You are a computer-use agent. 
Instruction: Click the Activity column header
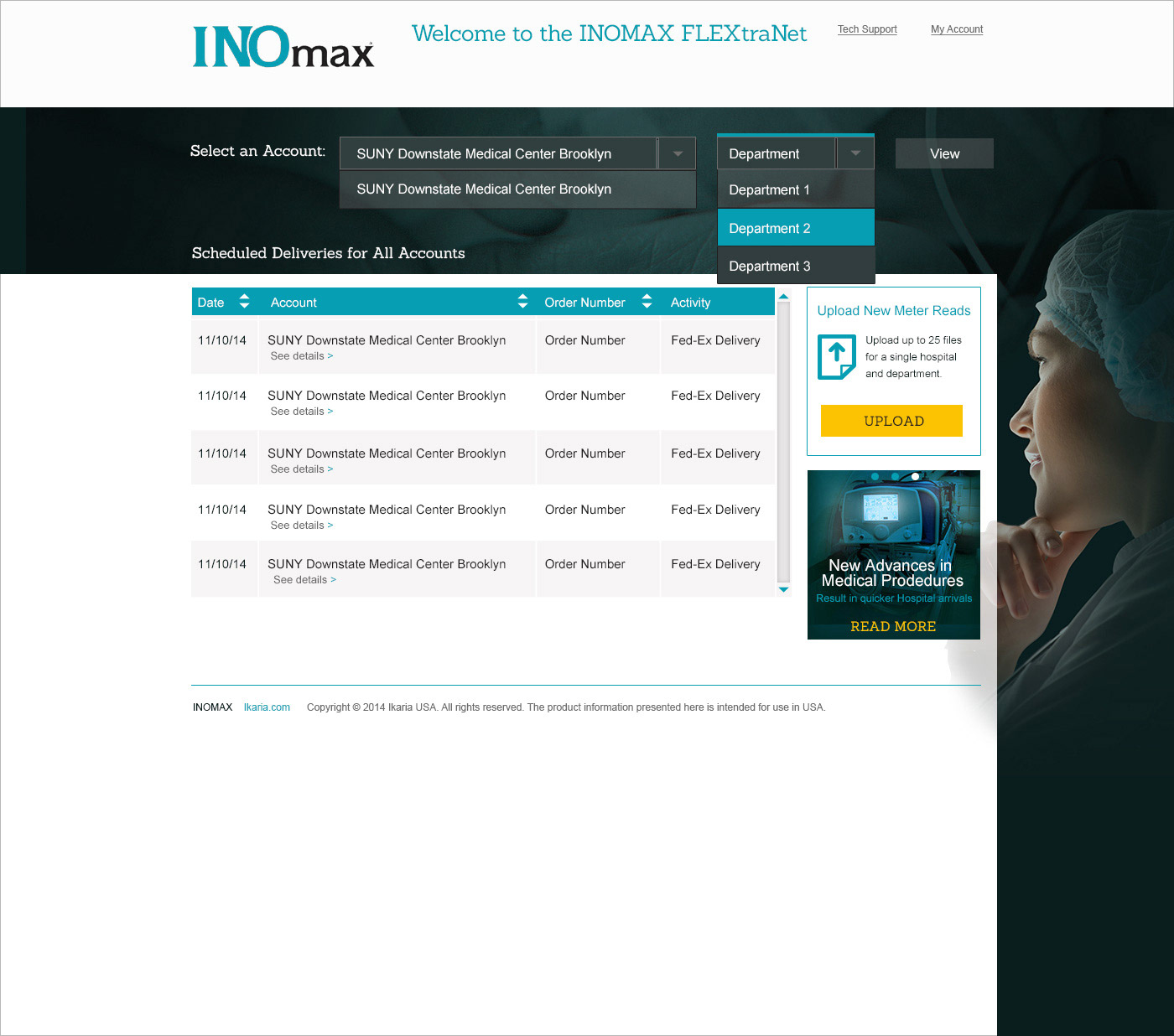pos(690,303)
